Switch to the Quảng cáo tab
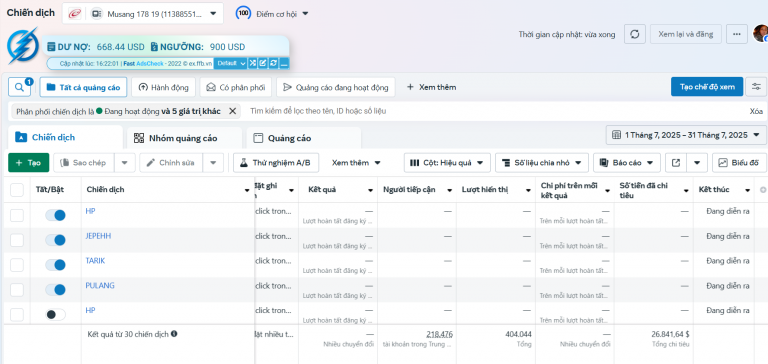Image resolution: width=768 pixels, height=364 pixels. click(x=304, y=138)
